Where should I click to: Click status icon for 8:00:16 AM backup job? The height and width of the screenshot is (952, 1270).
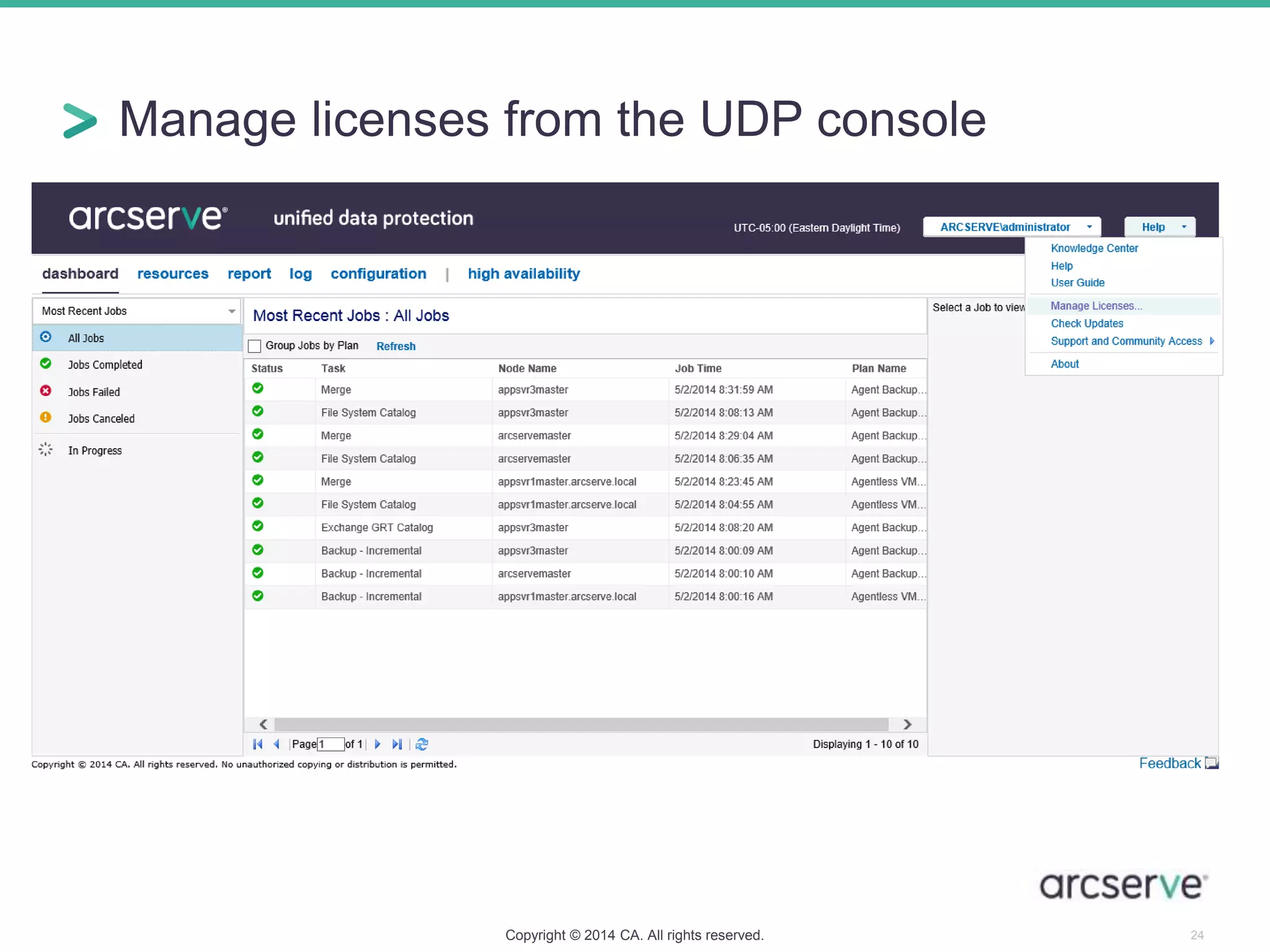coord(258,596)
